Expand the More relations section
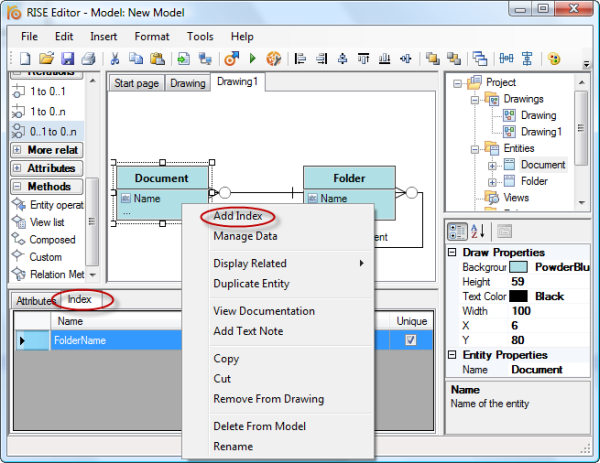Screen dimensions: 600x463 coord(19,150)
